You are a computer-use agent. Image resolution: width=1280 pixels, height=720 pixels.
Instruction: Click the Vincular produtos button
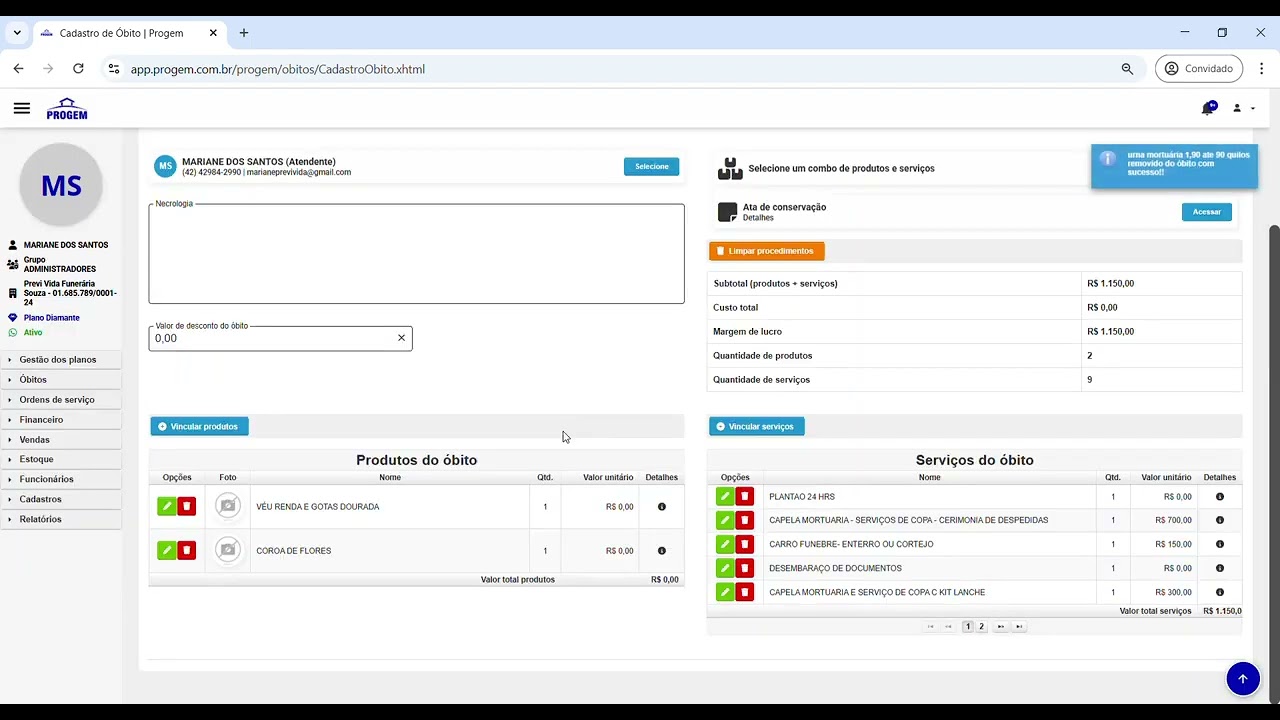pyautogui.click(x=199, y=427)
